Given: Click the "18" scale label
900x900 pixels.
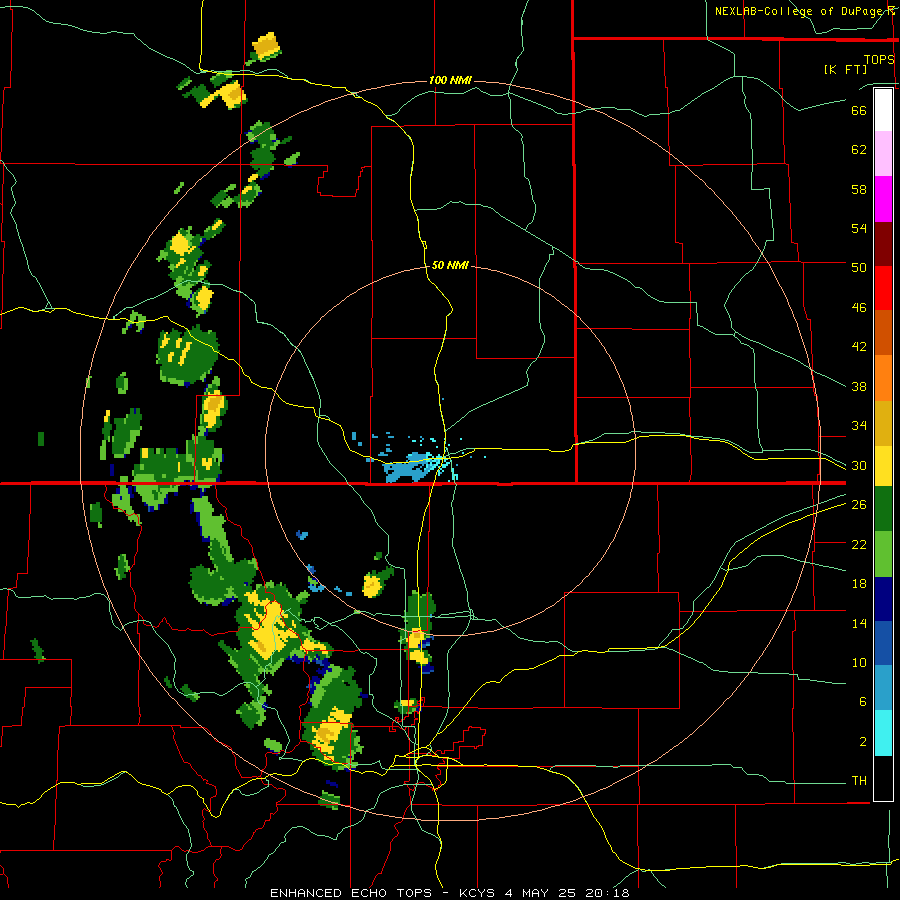Looking at the screenshot, I should pyautogui.click(x=859, y=584).
